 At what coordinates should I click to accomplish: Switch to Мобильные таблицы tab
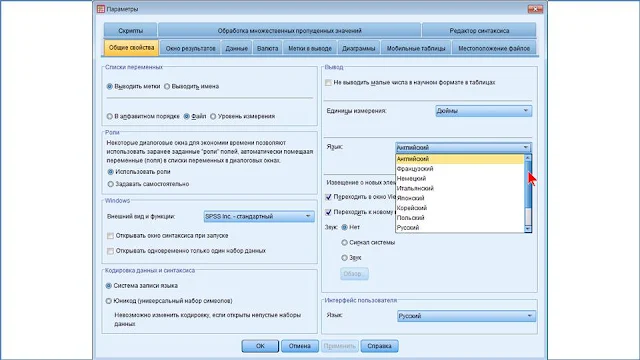coord(416,48)
